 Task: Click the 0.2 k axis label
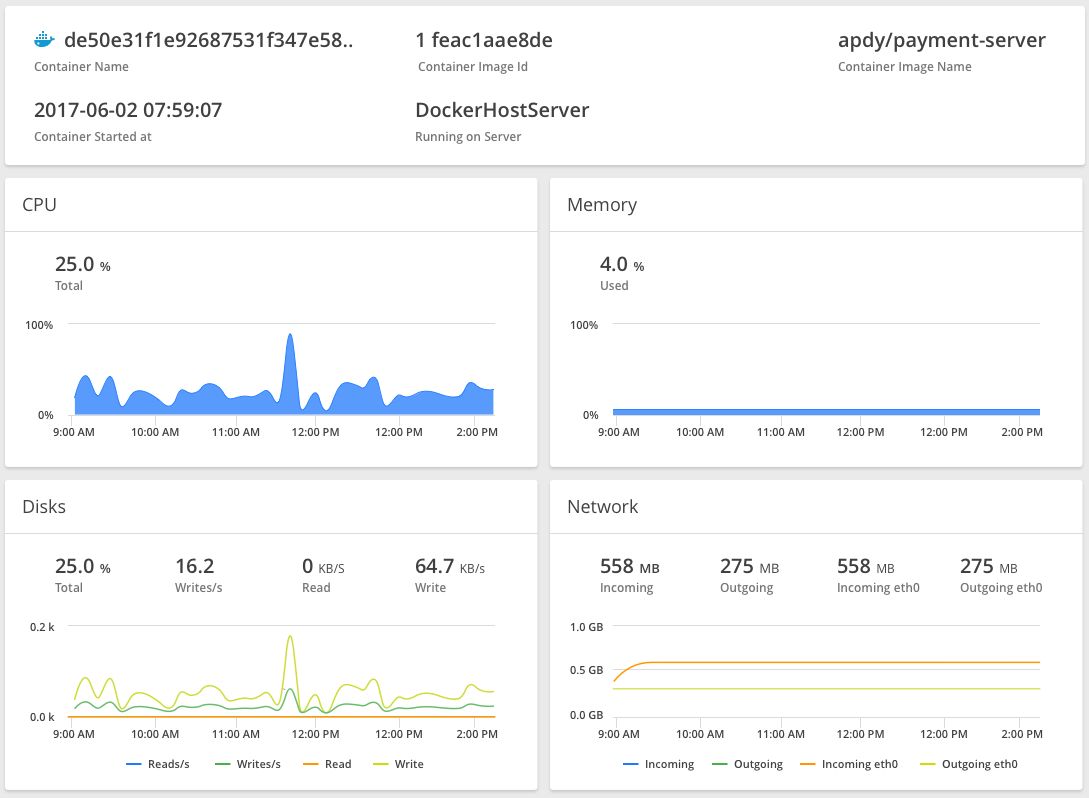click(42, 627)
